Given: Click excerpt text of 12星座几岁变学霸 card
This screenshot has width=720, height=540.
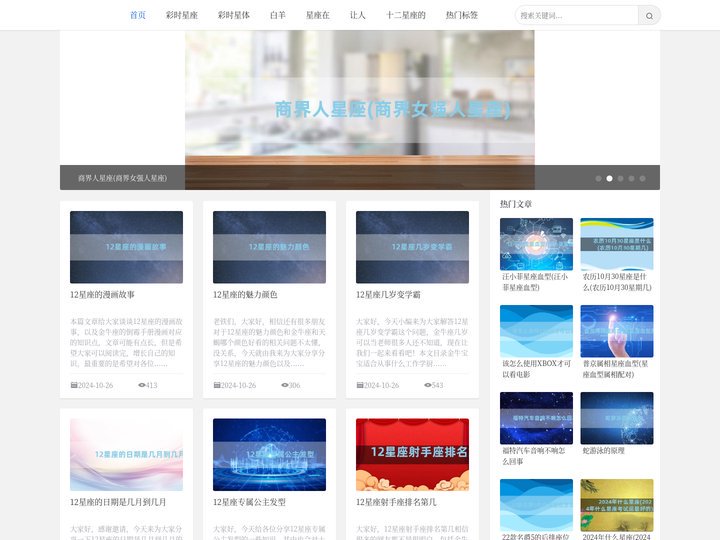Looking at the screenshot, I should click(412, 343).
